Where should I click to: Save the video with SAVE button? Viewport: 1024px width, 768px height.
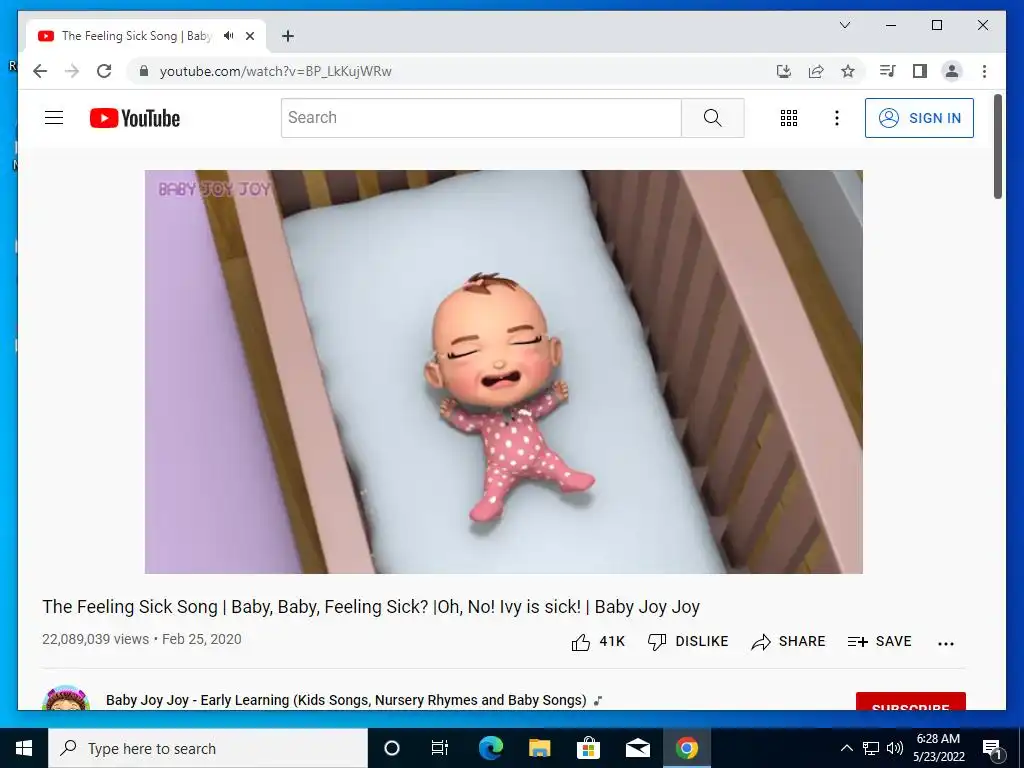tap(879, 642)
